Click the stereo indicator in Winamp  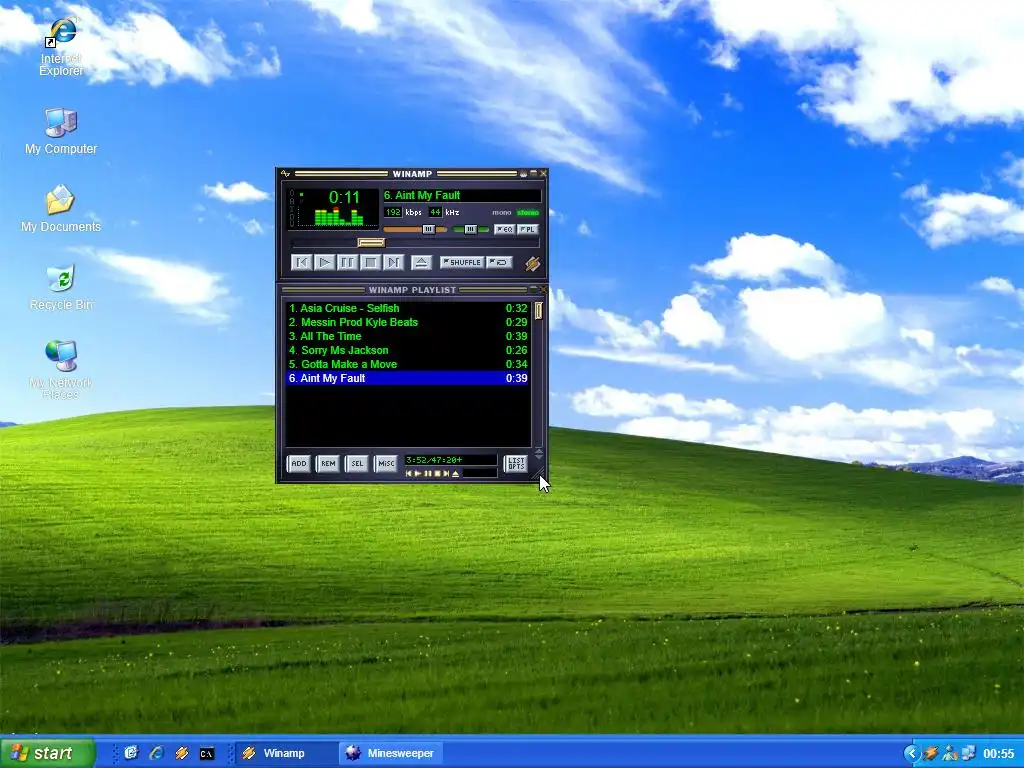point(528,213)
